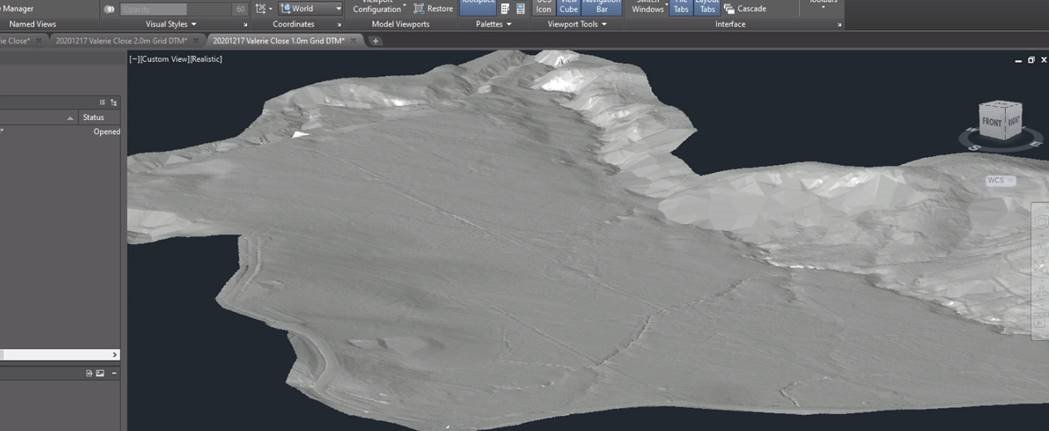This screenshot has width=1049, height=431.
Task: Open the Interface panel dialog launcher arrow
Action: point(839,25)
